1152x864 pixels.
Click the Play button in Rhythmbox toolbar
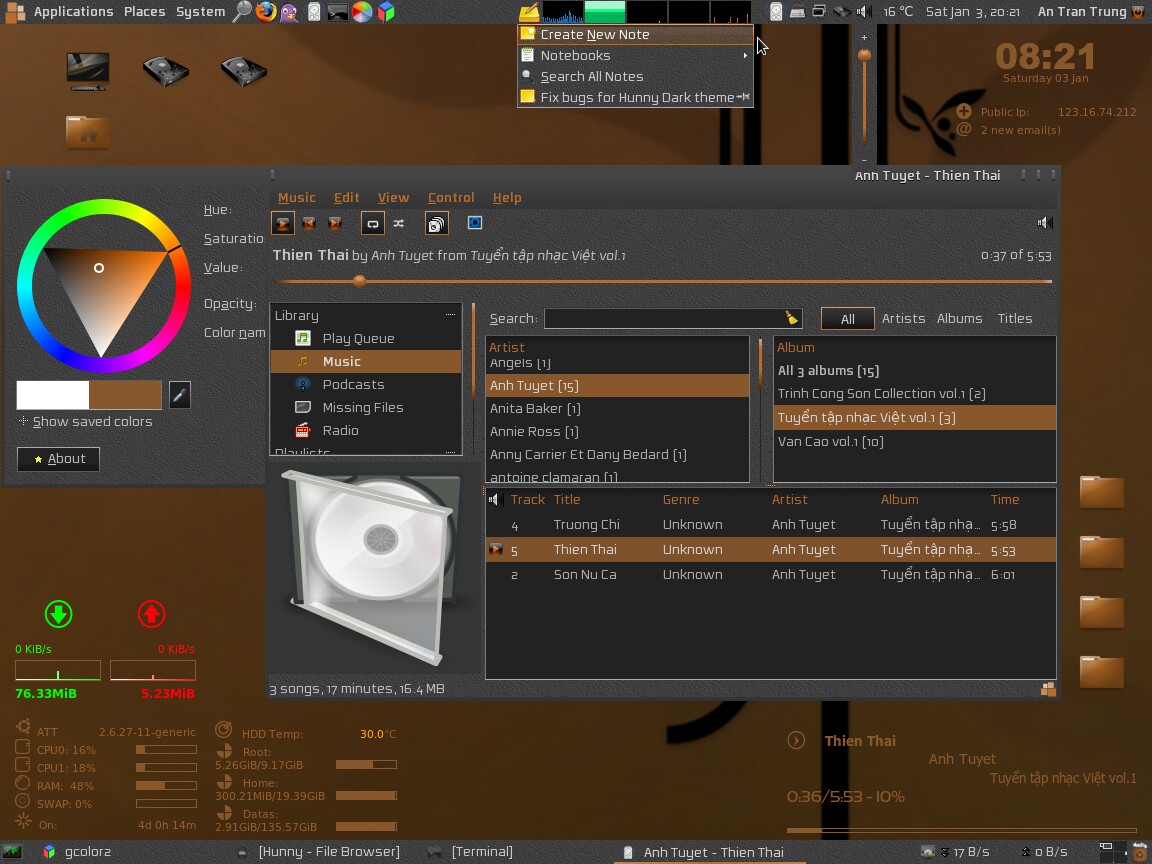click(283, 223)
